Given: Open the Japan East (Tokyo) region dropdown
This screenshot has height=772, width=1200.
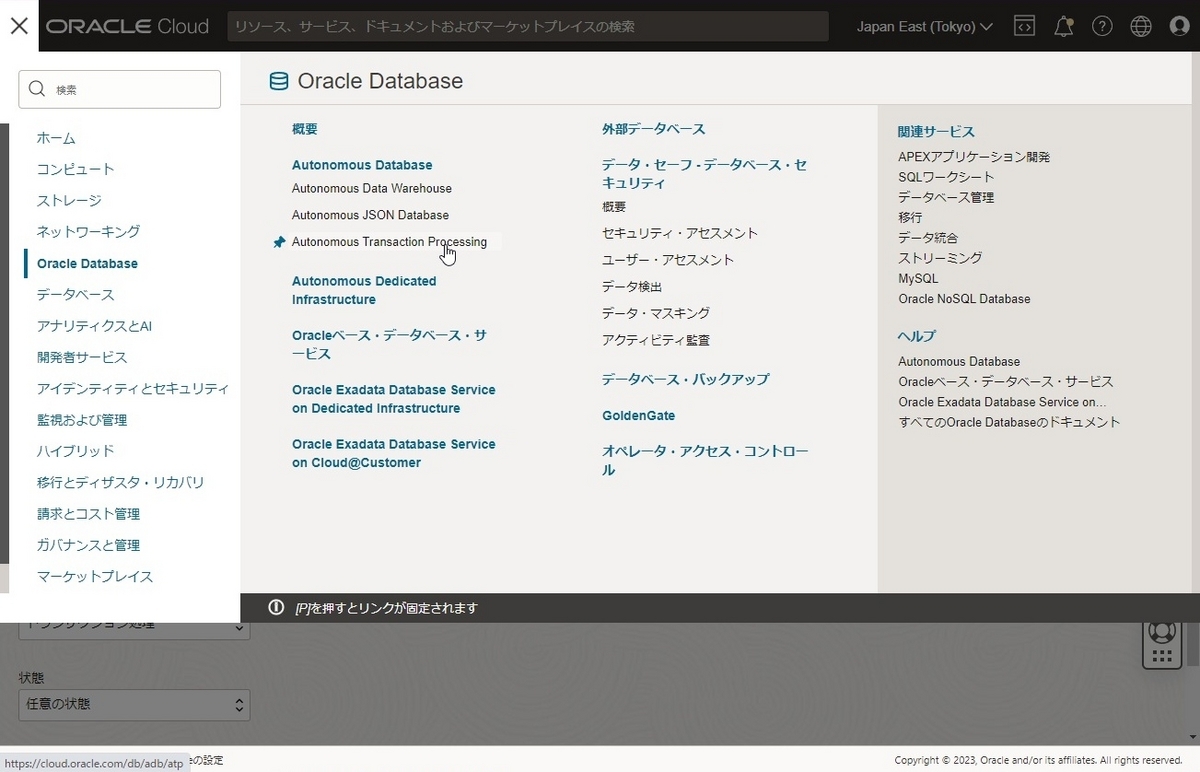Looking at the screenshot, I should click(x=922, y=26).
